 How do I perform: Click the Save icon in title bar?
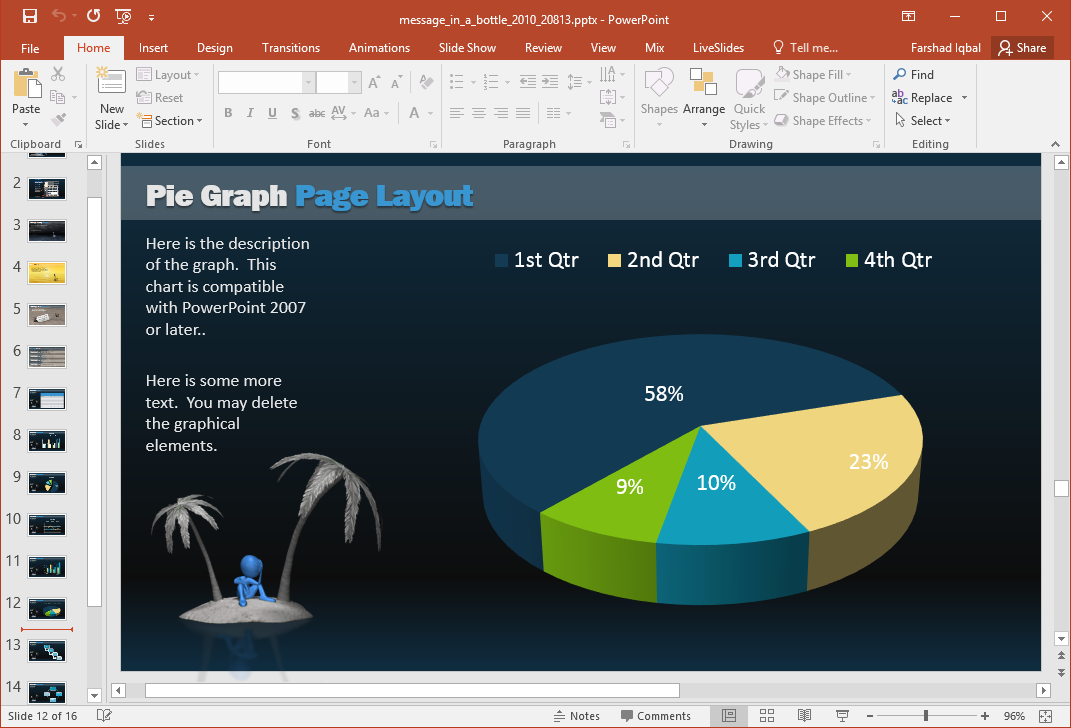pyautogui.click(x=29, y=17)
